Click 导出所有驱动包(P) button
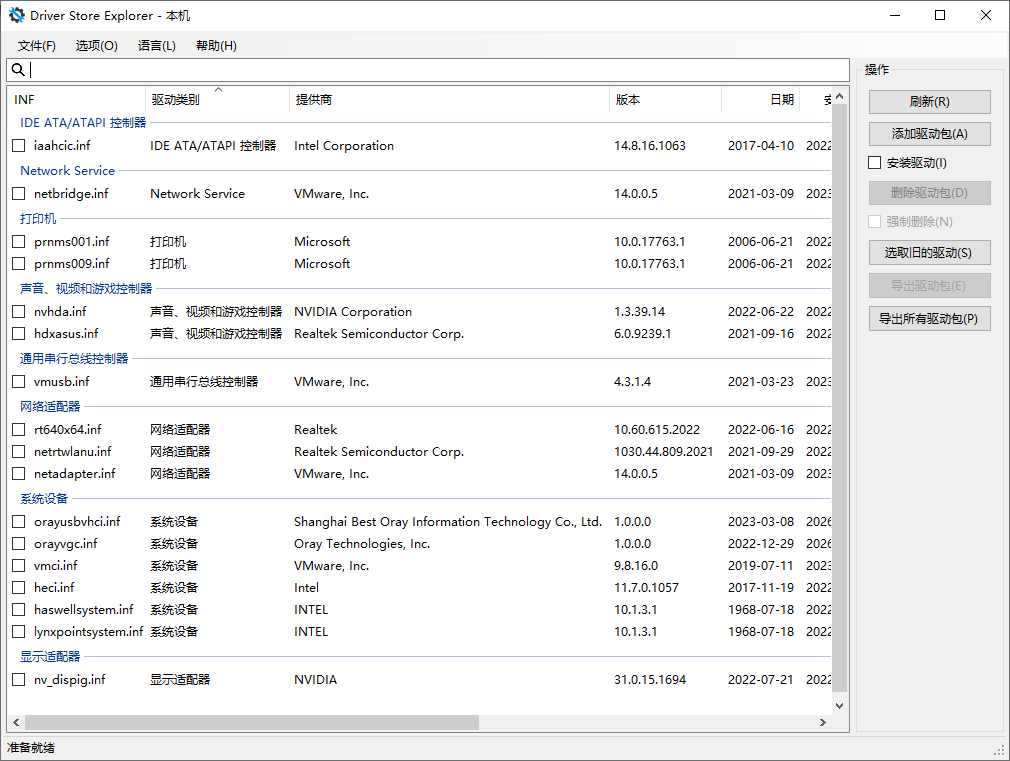The image size is (1010, 761). tap(929, 319)
